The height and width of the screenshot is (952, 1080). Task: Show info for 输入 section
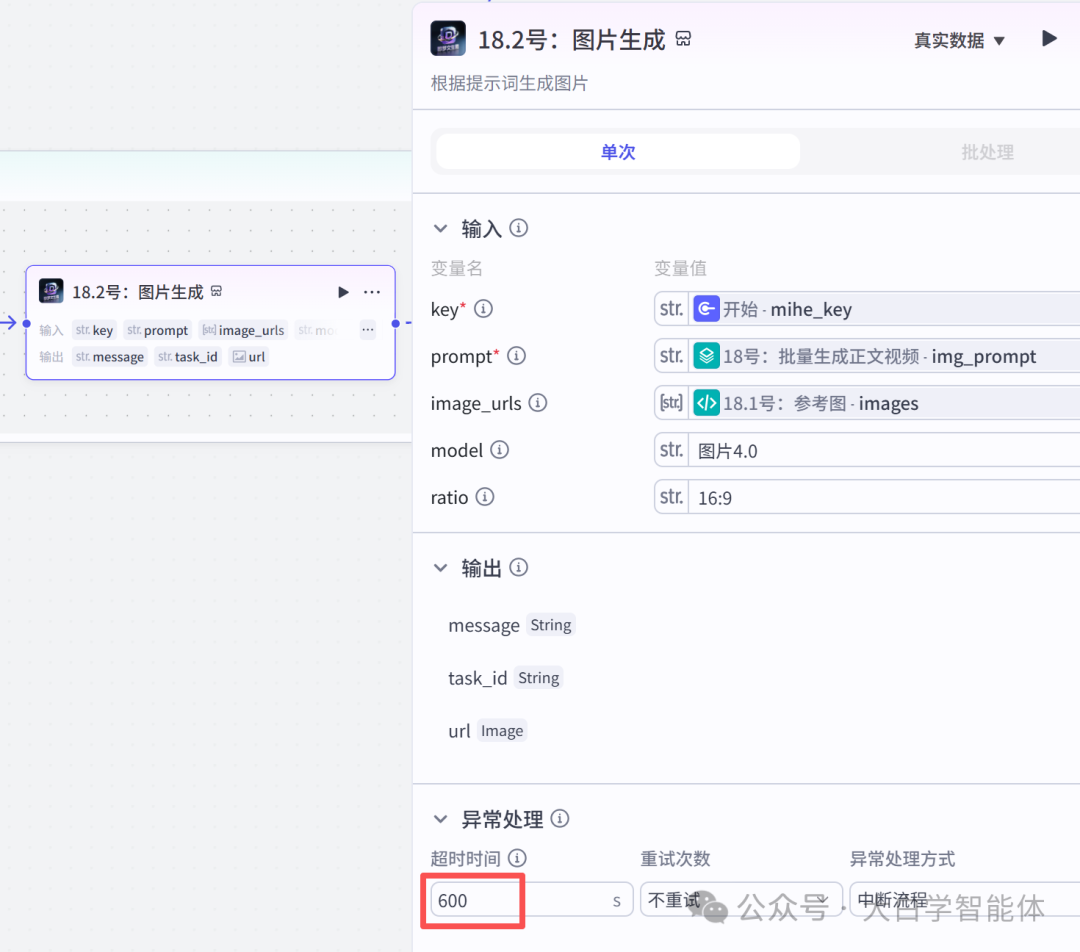(519, 227)
